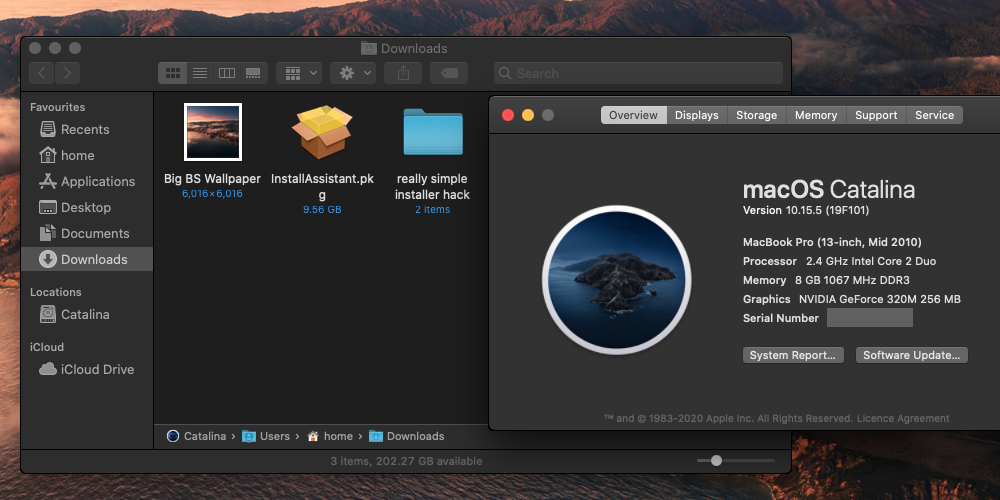Switch to the Support tab
Screen dimensions: 1000x500
click(876, 115)
